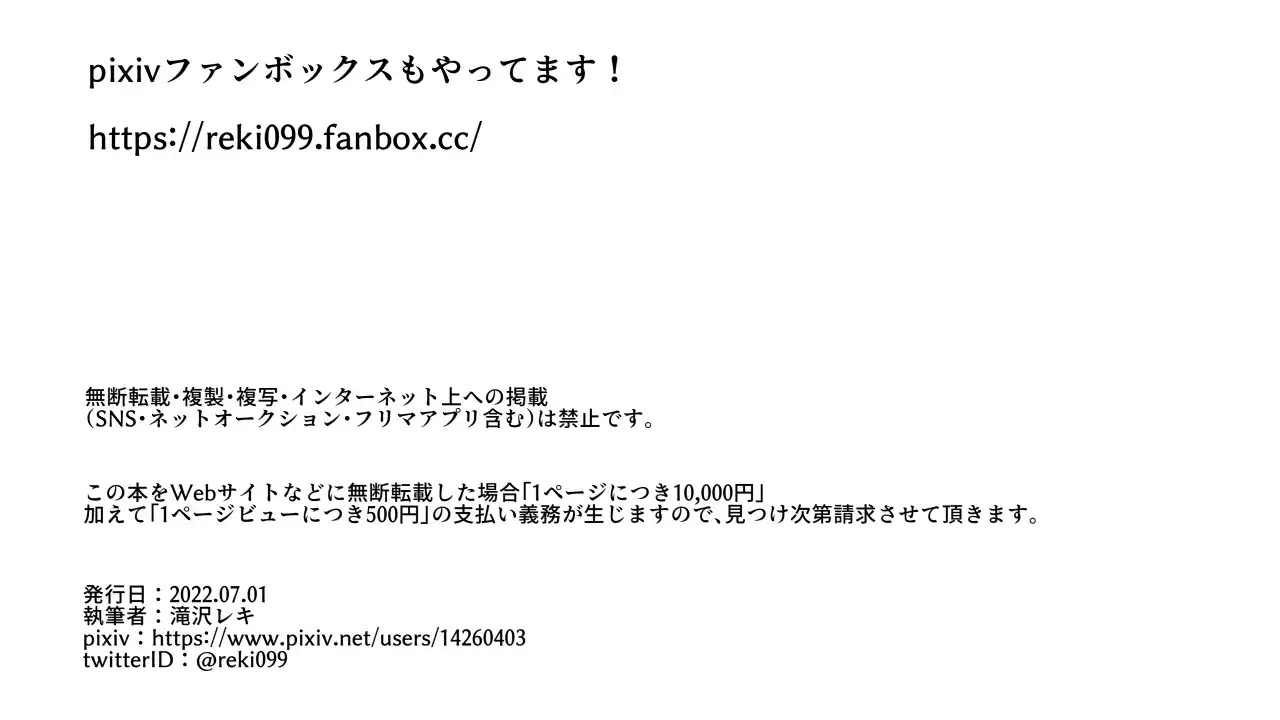Click the pixiv label before the URL
The image size is (1280, 720).
point(105,638)
